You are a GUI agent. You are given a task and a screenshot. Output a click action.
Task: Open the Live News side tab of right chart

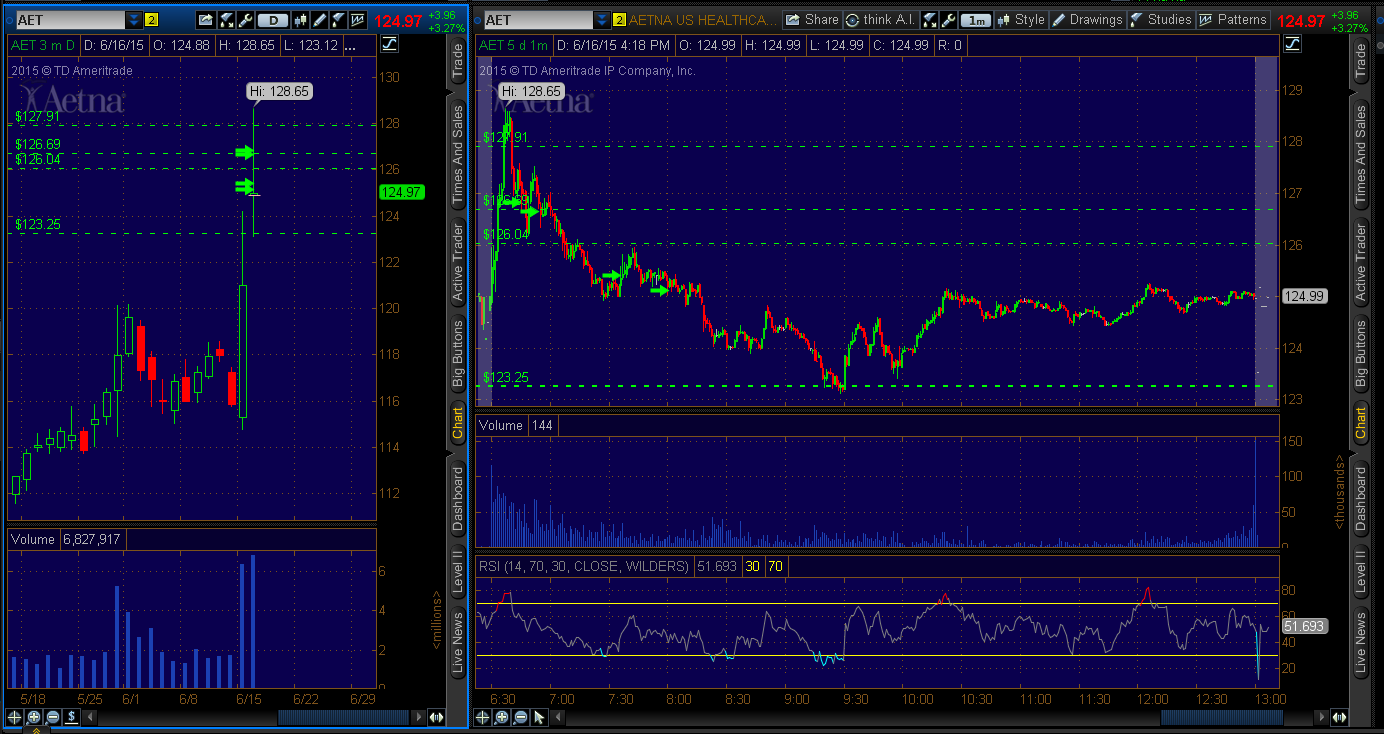1360,641
